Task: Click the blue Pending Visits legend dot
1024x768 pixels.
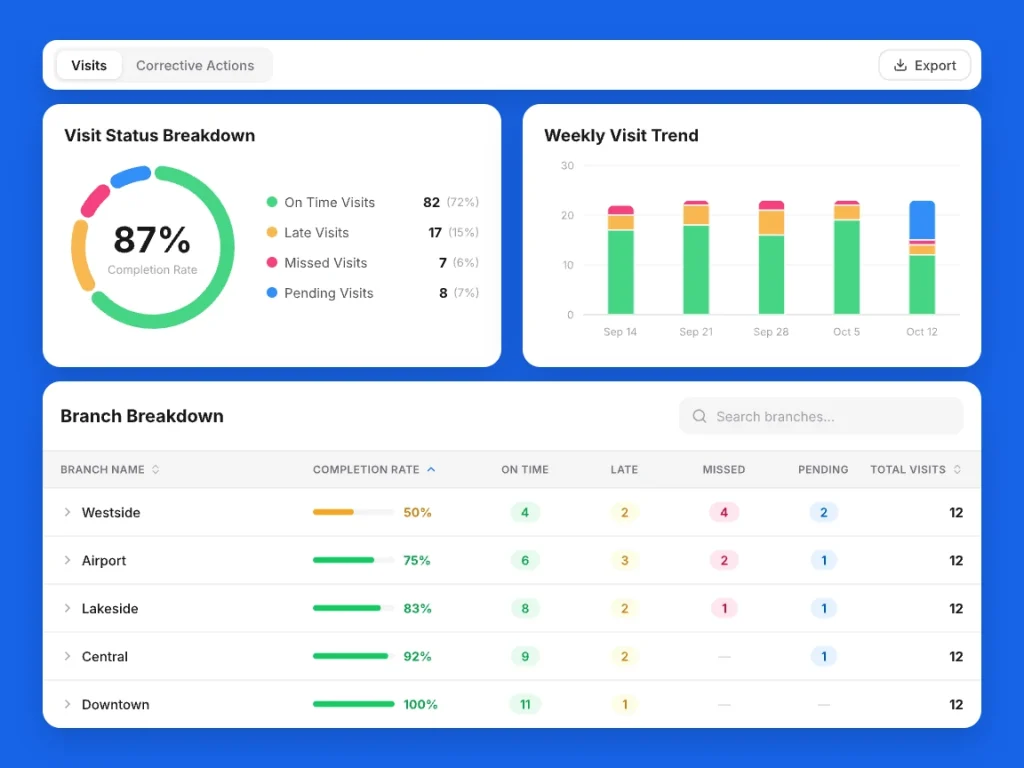Action: [272, 293]
